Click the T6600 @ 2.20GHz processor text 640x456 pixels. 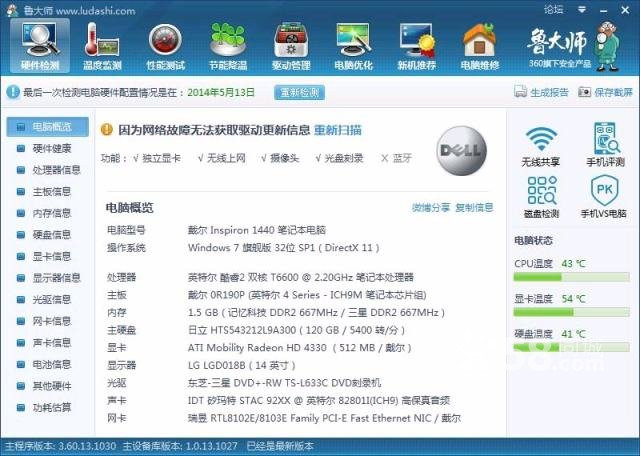(x=301, y=278)
